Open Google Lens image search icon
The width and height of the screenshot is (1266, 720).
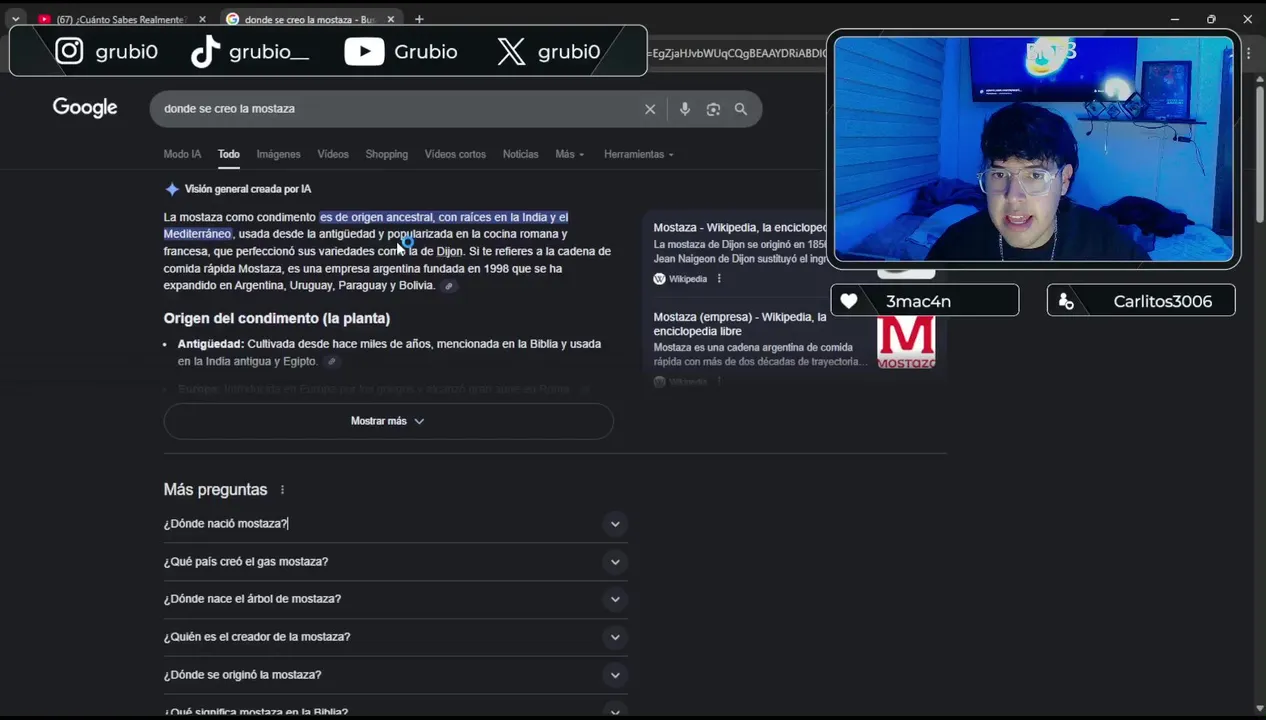point(713,109)
